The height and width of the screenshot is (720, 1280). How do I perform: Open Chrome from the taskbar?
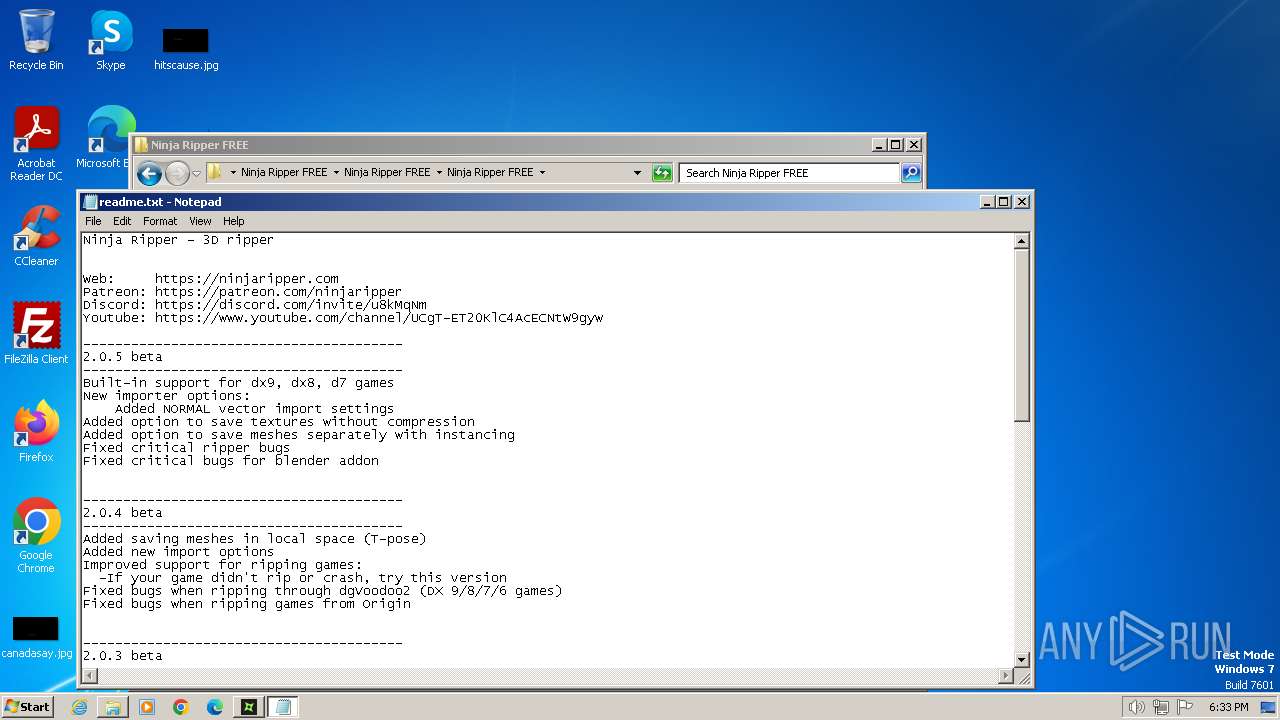click(181, 707)
